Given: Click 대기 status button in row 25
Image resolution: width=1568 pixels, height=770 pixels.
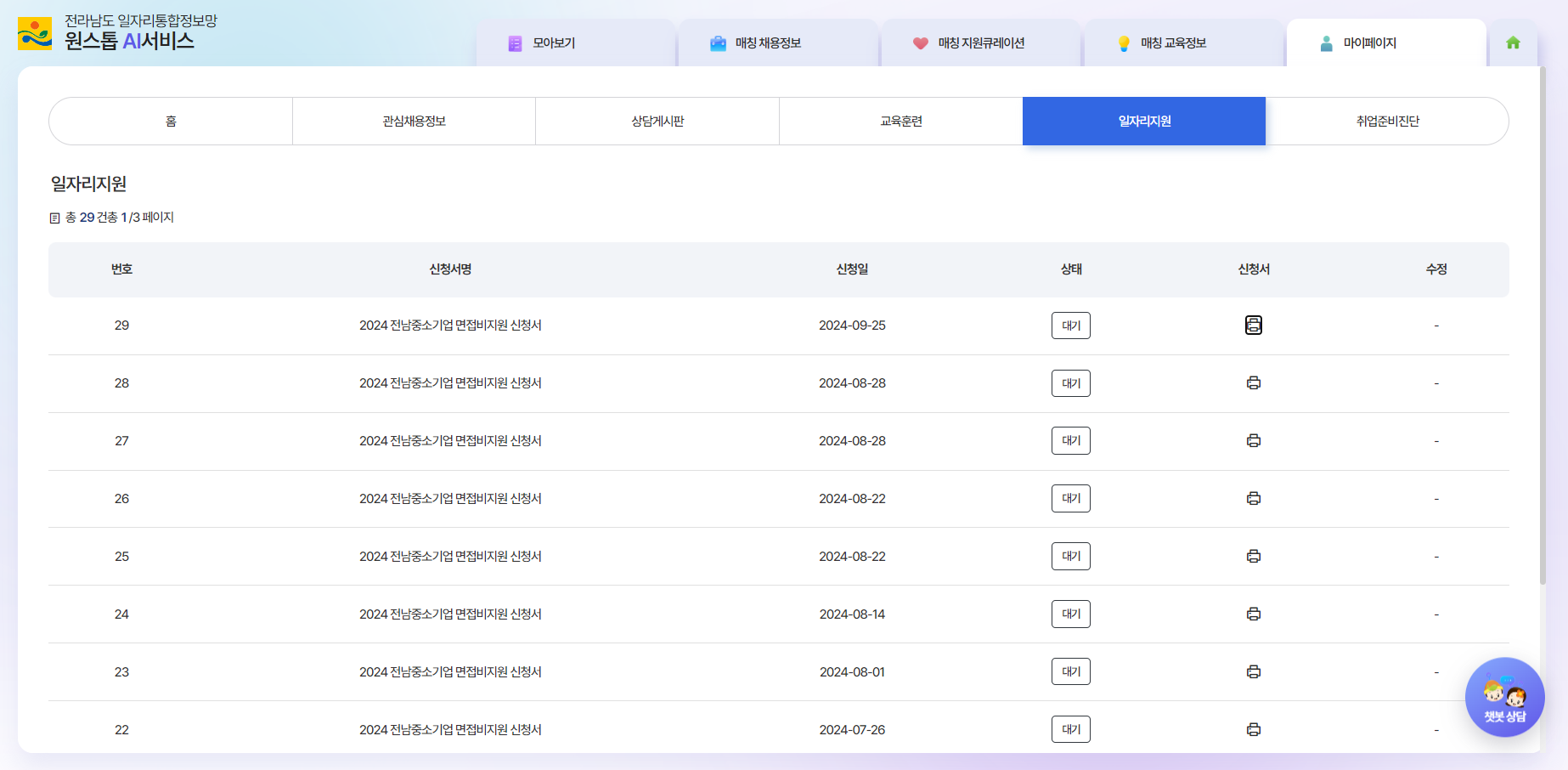Looking at the screenshot, I should (1071, 557).
